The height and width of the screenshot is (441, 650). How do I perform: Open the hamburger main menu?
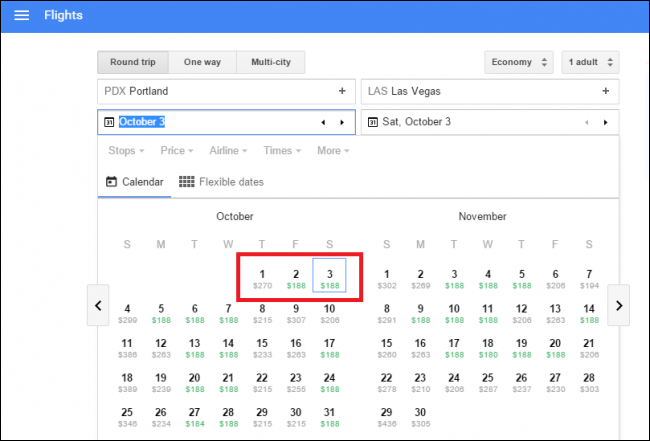[x=22, y=15]
